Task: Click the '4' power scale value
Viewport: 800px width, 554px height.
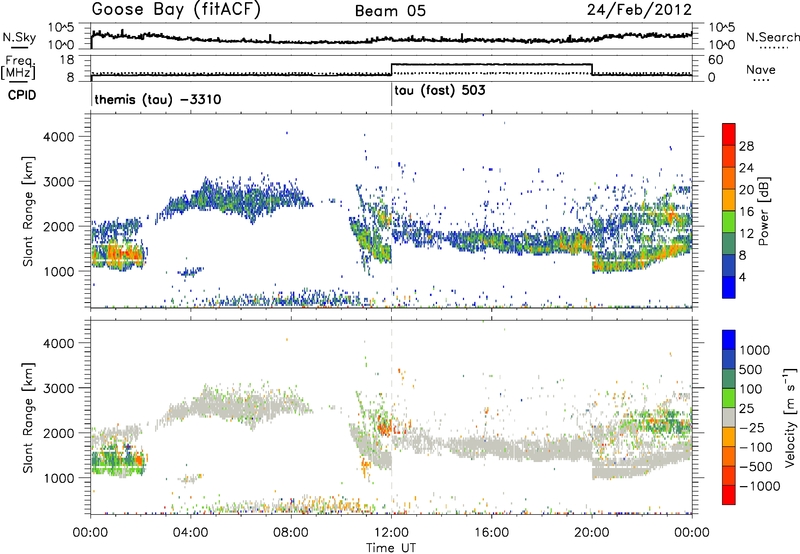Action: (742, 277)
